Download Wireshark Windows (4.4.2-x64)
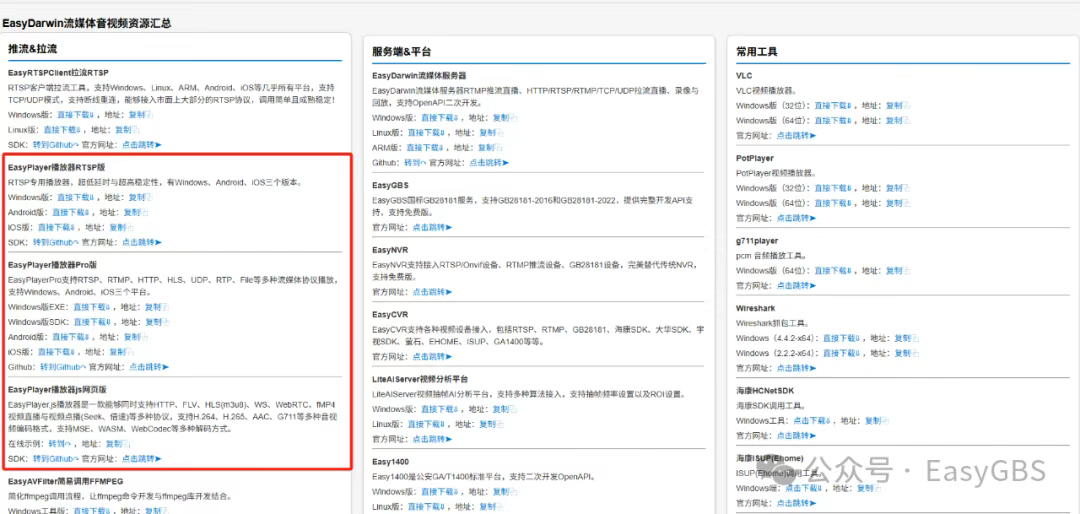This screenshot has height=514, width=1080. tap(843, 338)
